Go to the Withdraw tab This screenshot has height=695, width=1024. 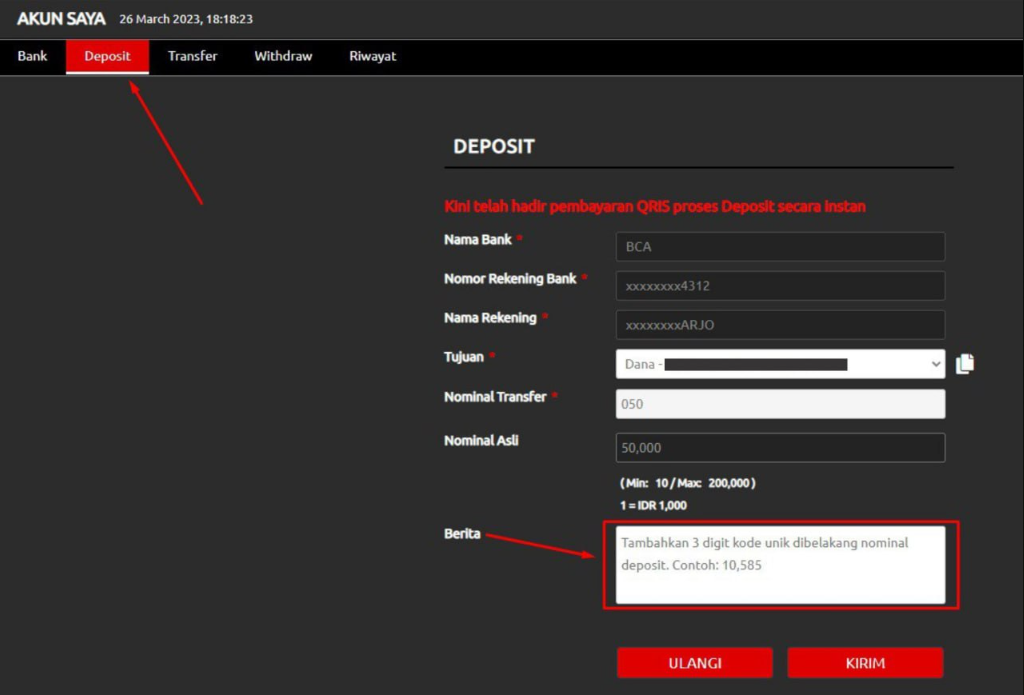pyautogui.click(x=283, y=56)
